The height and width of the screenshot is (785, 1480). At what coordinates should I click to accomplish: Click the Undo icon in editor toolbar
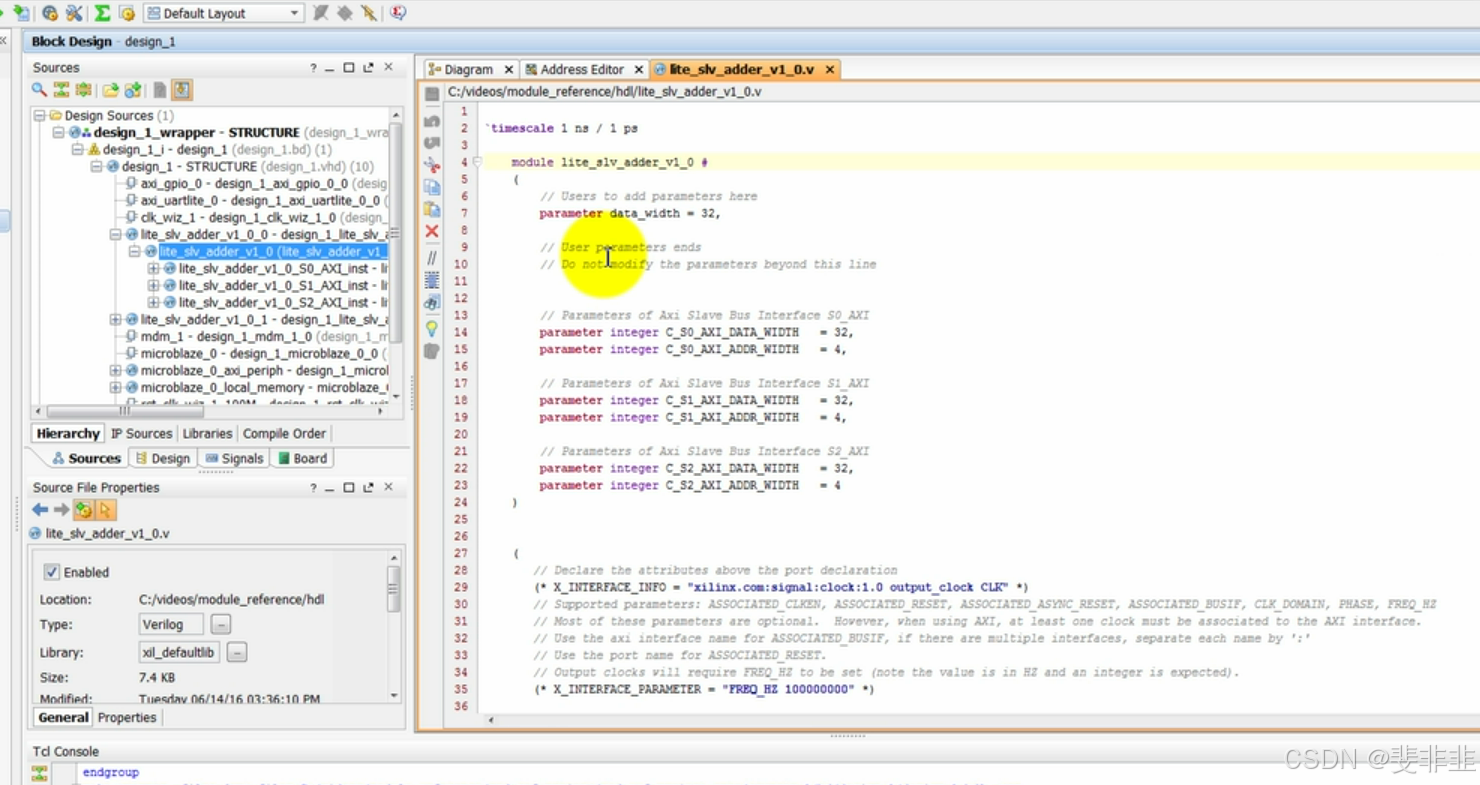432,120
